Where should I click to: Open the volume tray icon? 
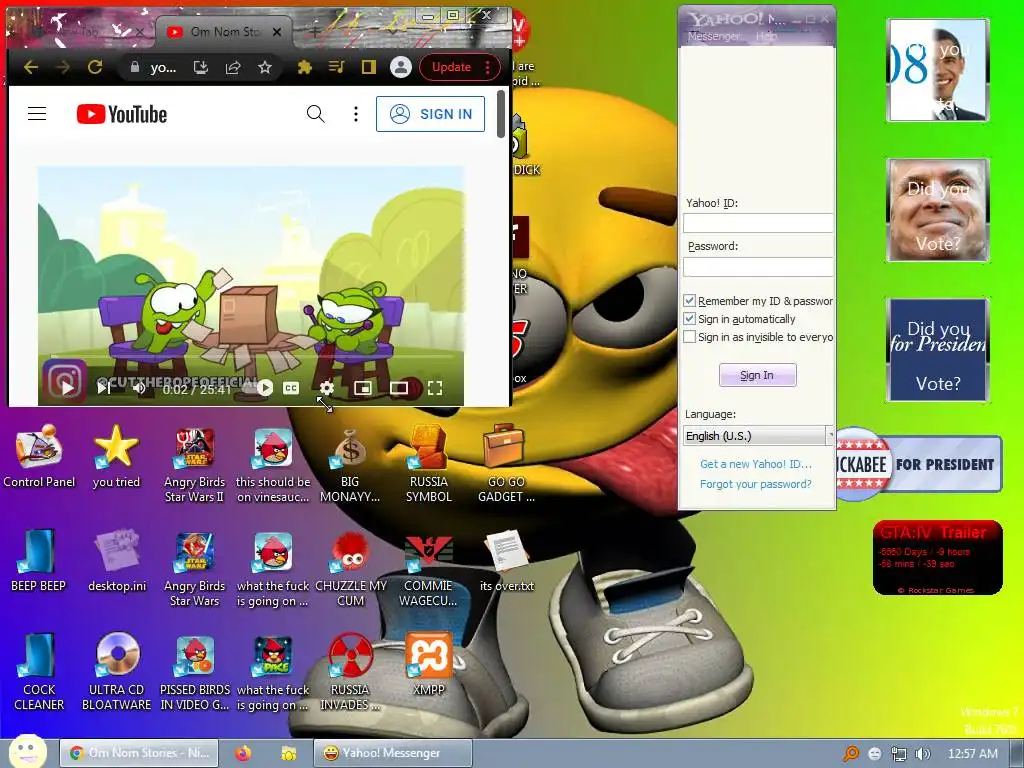tap(923, 754)
